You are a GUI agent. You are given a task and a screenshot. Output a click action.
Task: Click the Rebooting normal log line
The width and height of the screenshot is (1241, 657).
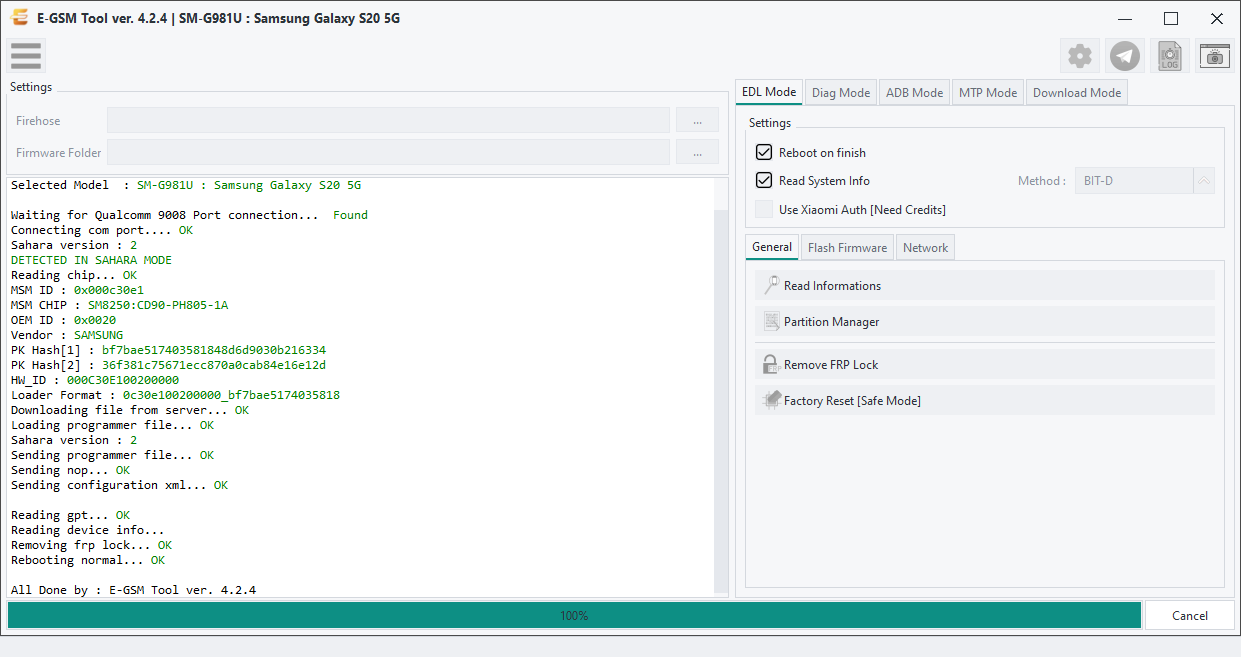(x=88, y=560)
